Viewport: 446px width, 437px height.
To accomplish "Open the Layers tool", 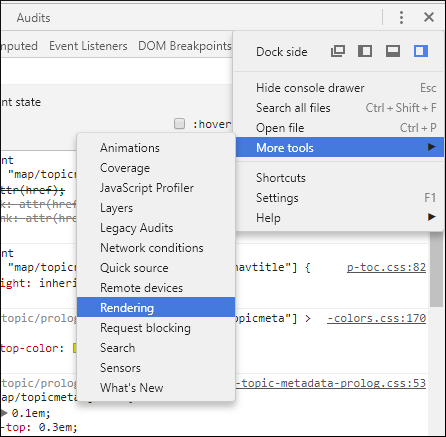I will pyautogui.click(x=156, y=208).
